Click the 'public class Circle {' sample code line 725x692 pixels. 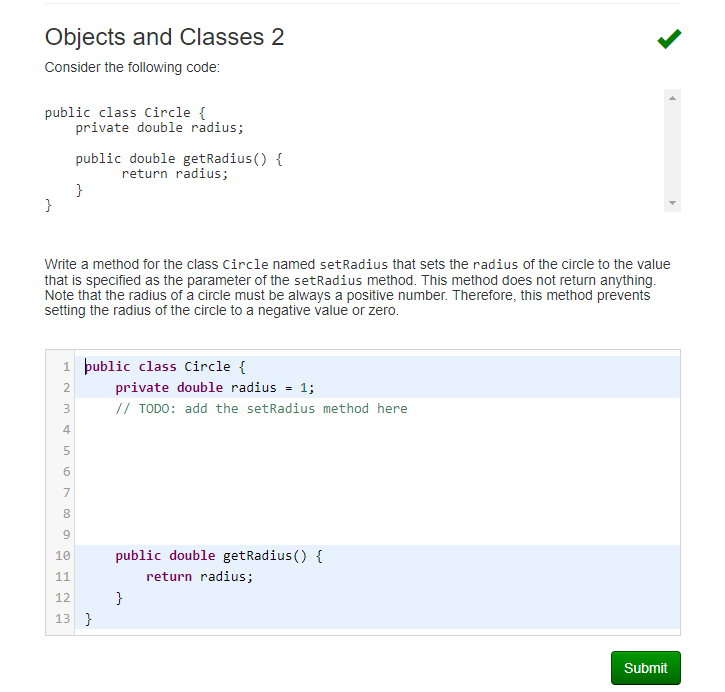pyautogui.click(x=125, y=113)
